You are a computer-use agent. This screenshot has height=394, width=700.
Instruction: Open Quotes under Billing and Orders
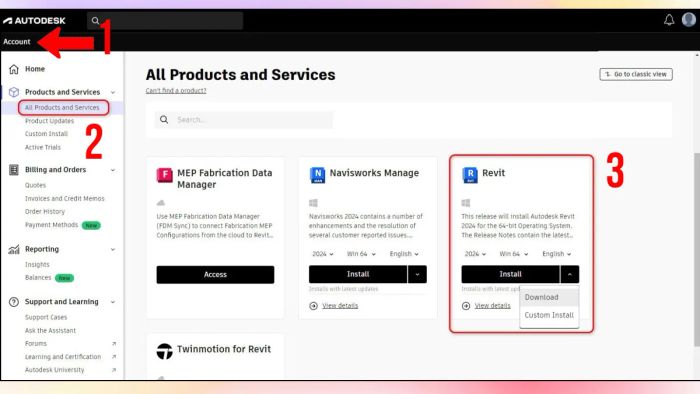[x=35, y=185]
